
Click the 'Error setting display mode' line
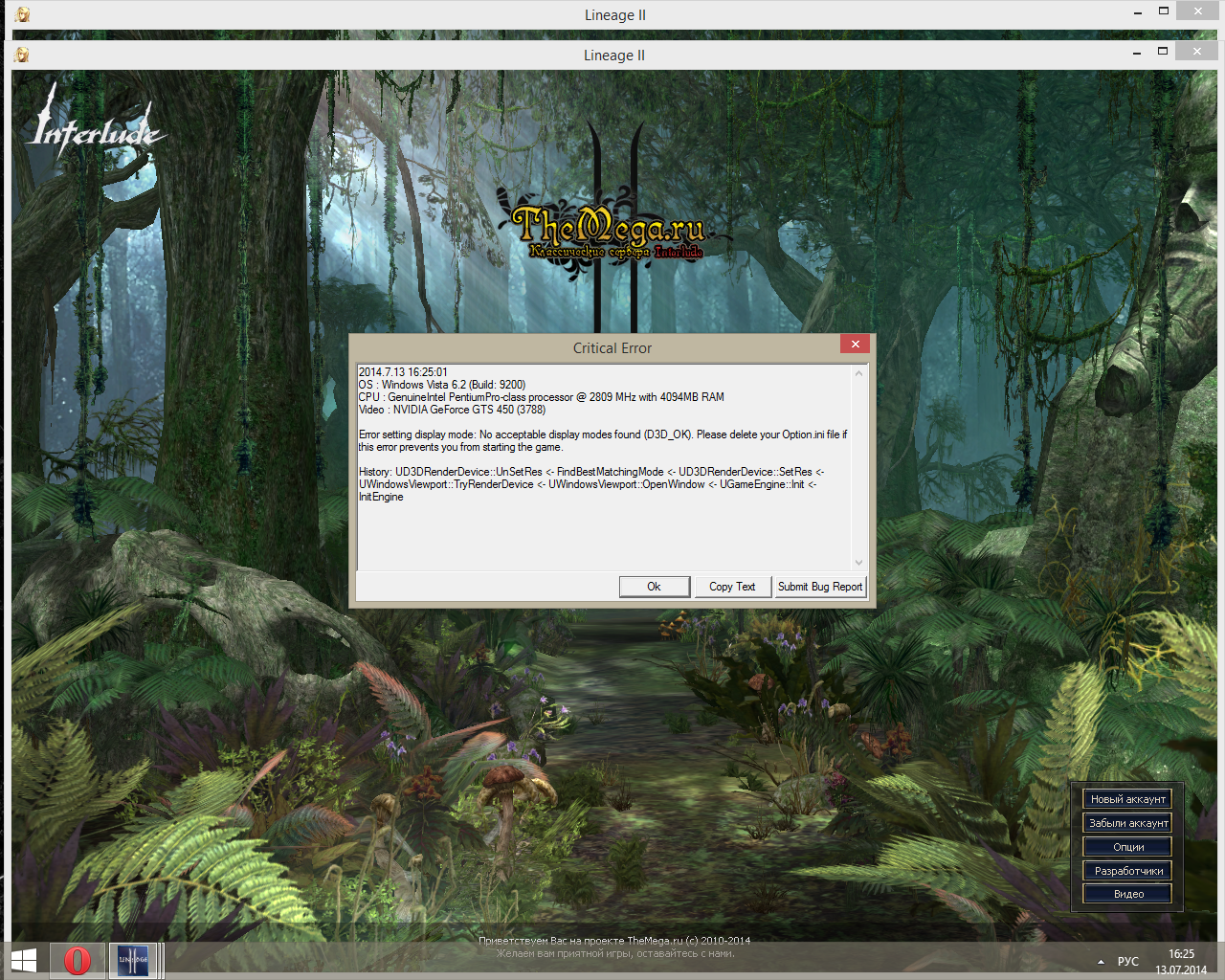(x=603, y=440)
